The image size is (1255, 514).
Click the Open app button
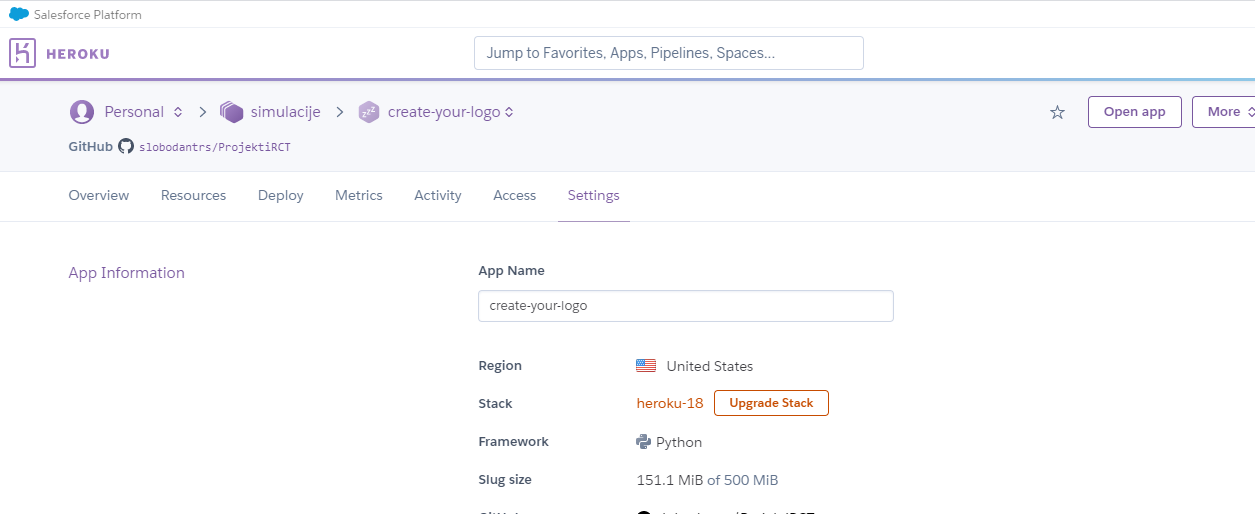(x=1135, y=112)
